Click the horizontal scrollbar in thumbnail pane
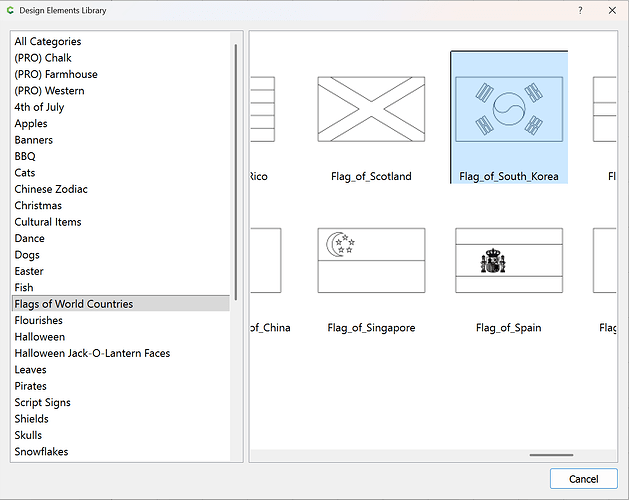The image size is (629, 500). tap(551, 455)
